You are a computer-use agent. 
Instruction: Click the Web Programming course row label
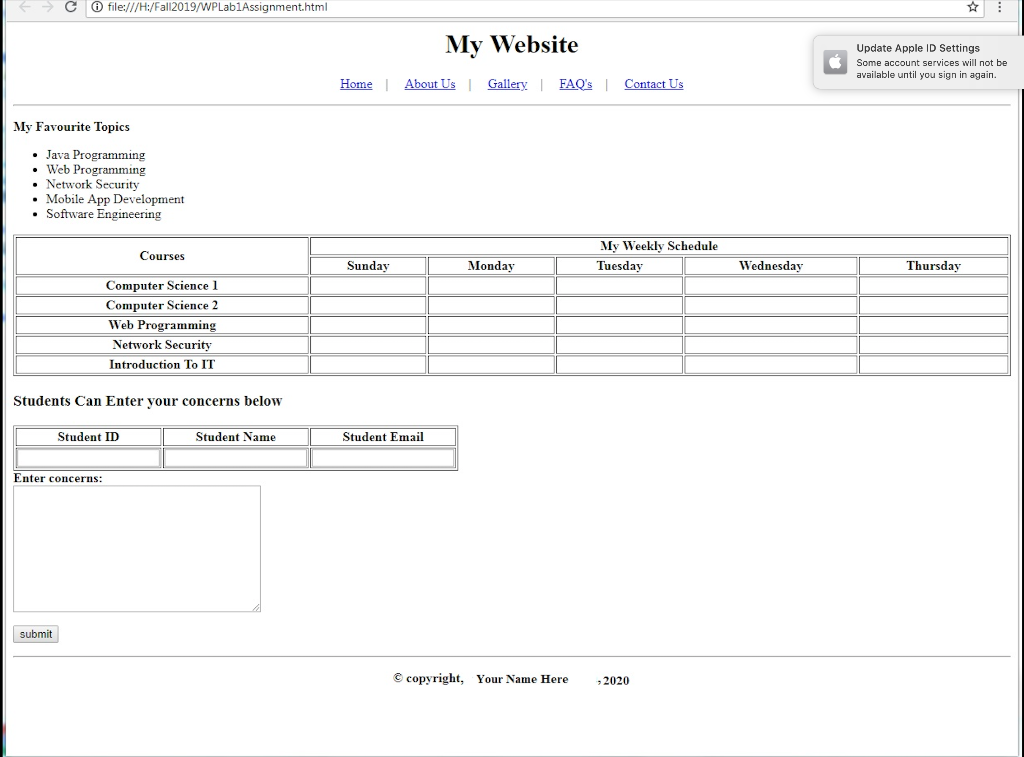pos(162,325)
